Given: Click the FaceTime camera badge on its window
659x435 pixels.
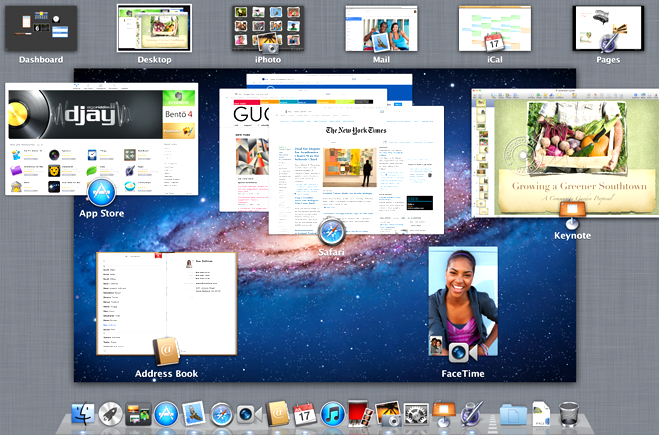Looking at the screenshot, I should pos(462,352).
